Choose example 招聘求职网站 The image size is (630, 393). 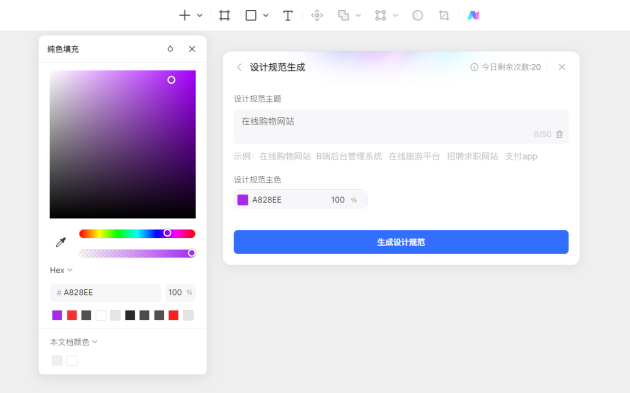click(472, 156)
